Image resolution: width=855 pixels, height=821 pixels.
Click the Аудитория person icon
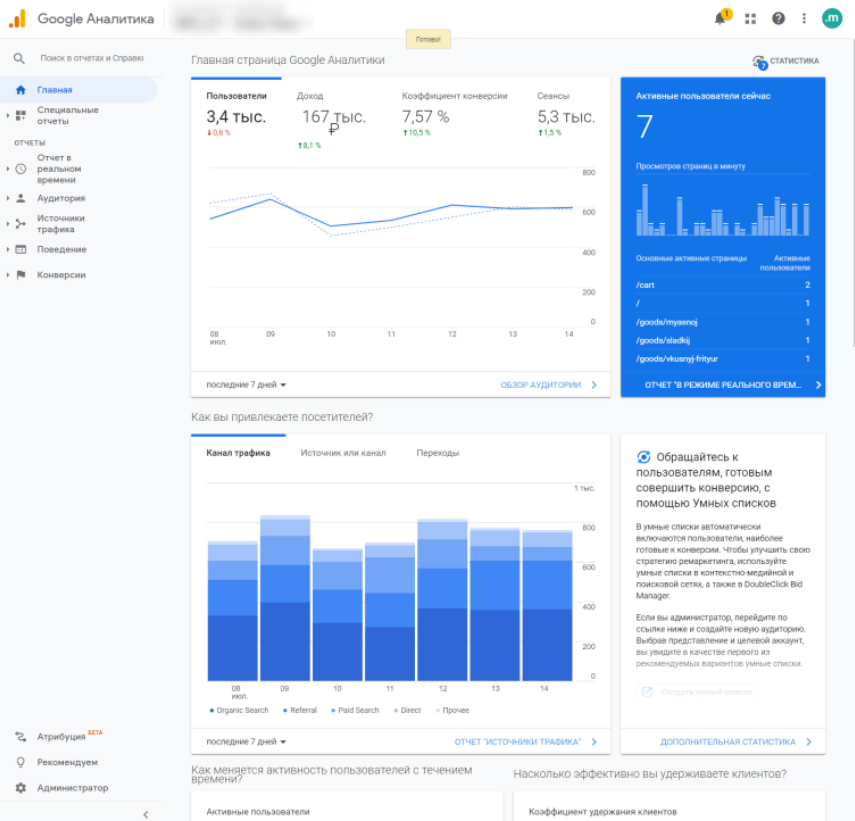pos(21,198)
